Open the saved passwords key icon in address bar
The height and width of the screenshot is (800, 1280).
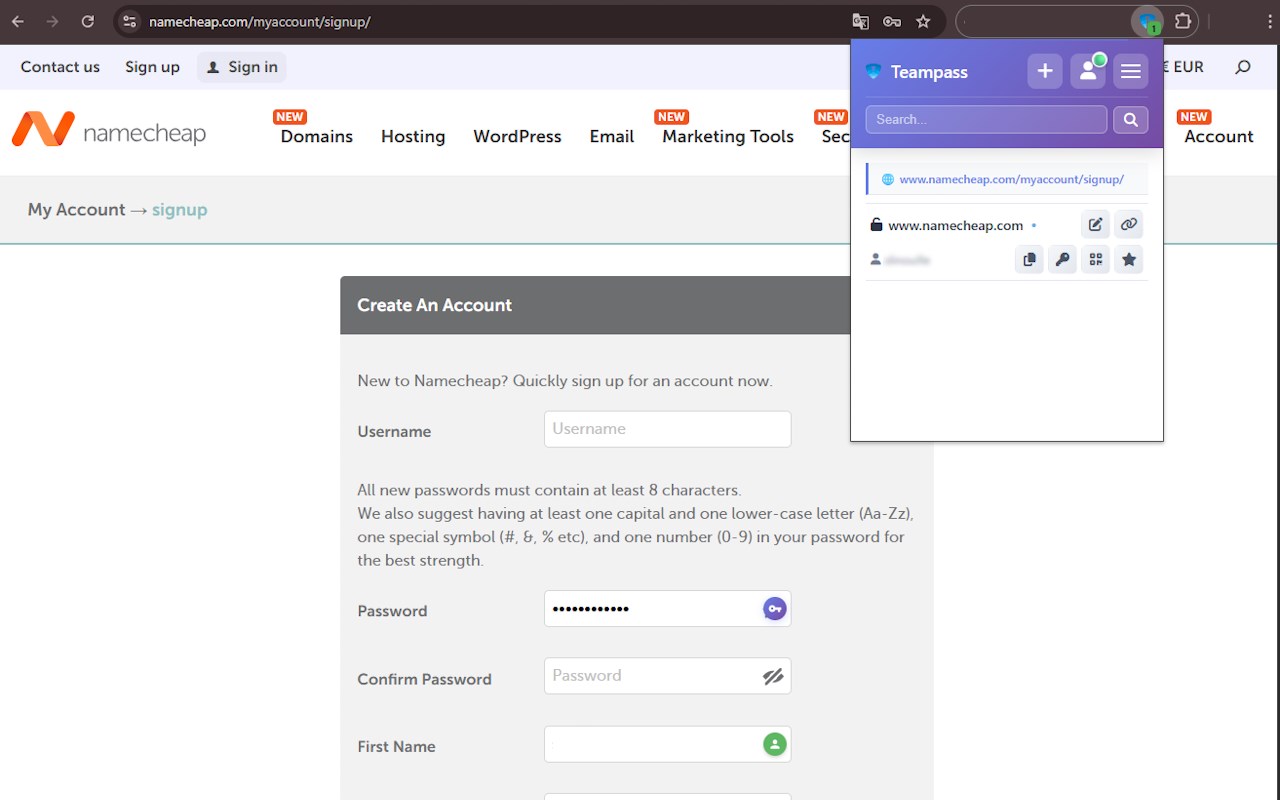892,21
